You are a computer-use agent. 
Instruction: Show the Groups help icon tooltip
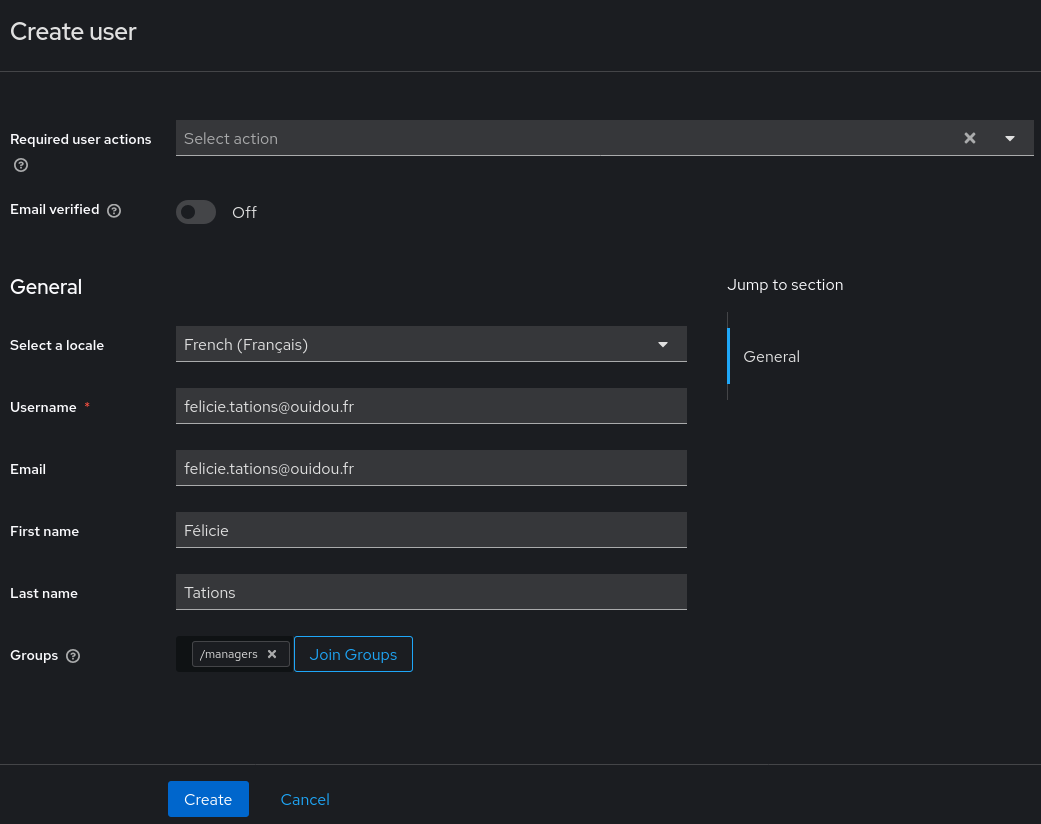click(73, 656)
